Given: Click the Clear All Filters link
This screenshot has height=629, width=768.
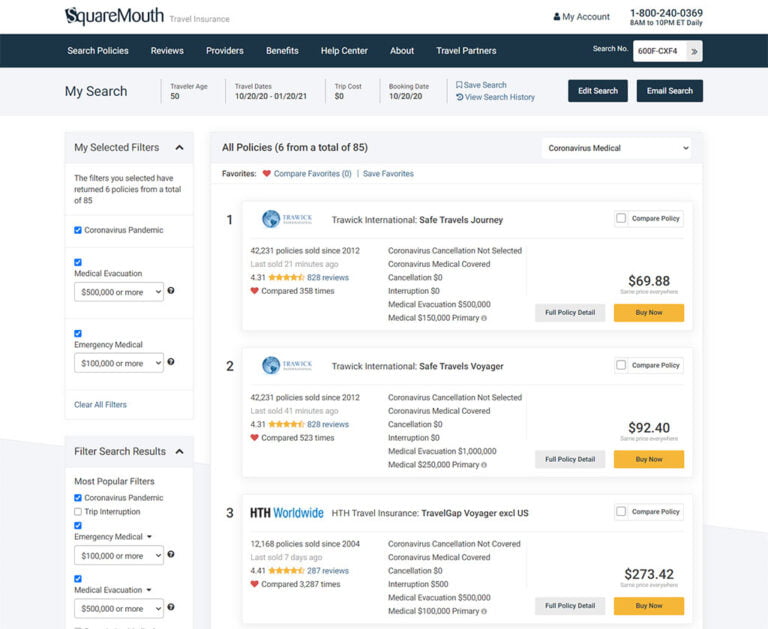Looking at the screenshot, I should coord(100,405).
